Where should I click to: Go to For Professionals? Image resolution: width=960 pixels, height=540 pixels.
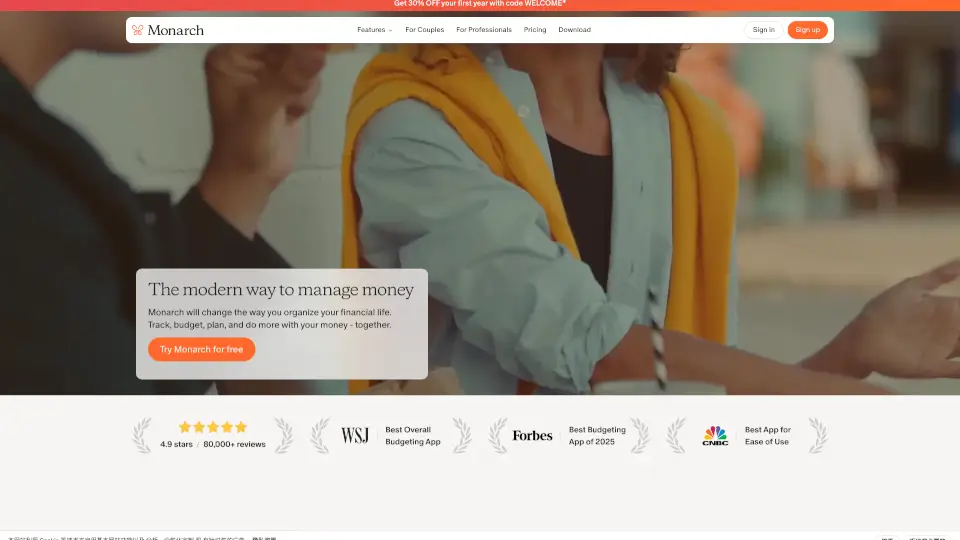pos(484,30)
